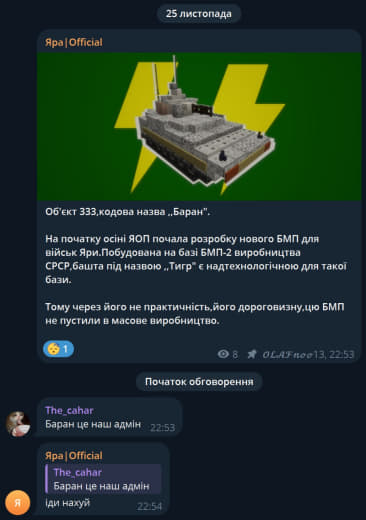Click the Початок обговорення divider label
The width and height of the screenshot is (366, 520).
pos(199,382)
